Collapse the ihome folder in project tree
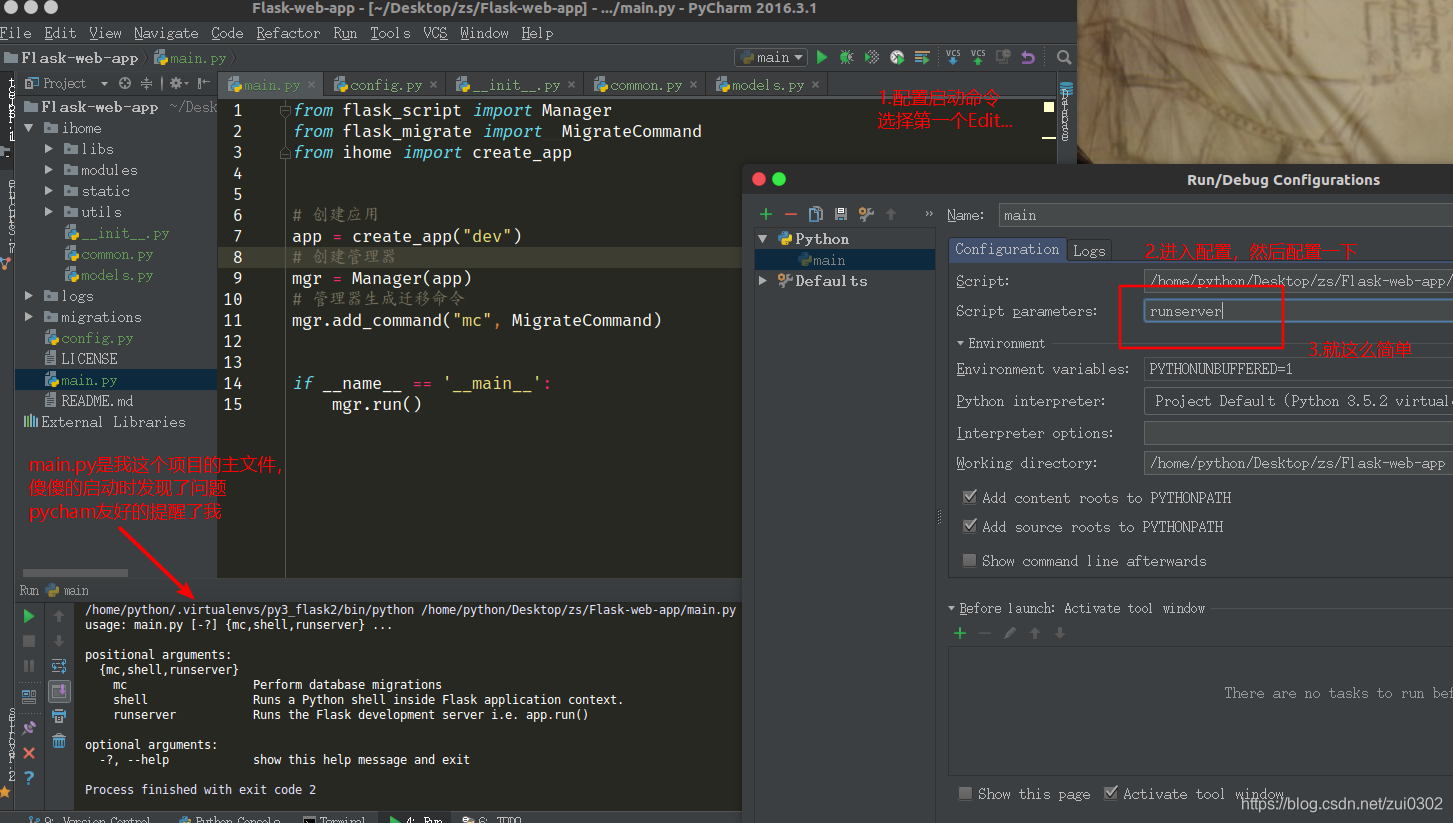This screenshot has height=823, width=1453. point(29,128)
